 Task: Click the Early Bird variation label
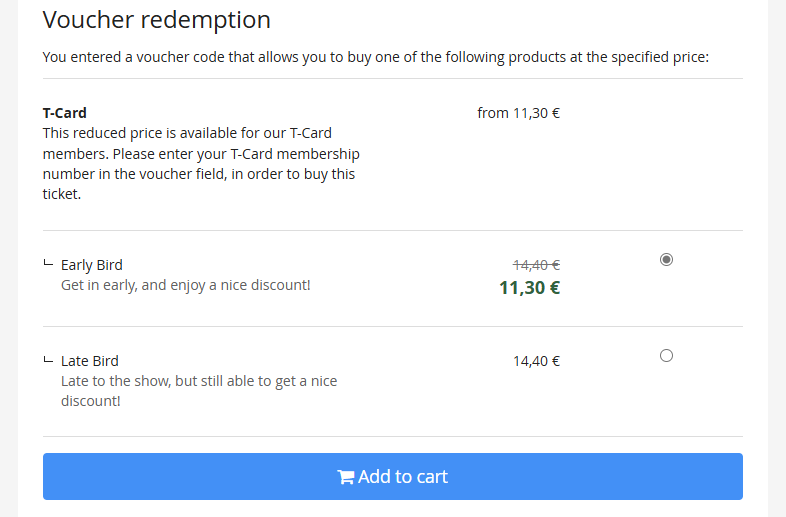[x=92, y=265]
